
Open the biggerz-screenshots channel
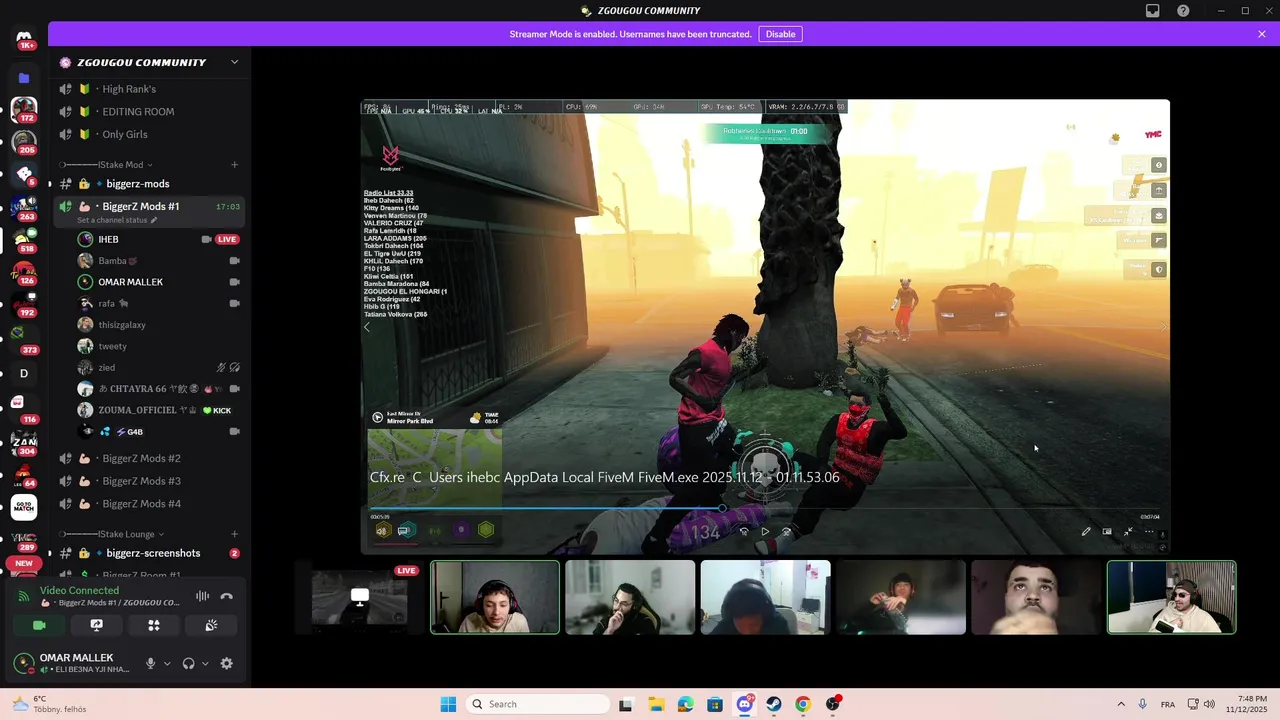[x=150, y=553]
